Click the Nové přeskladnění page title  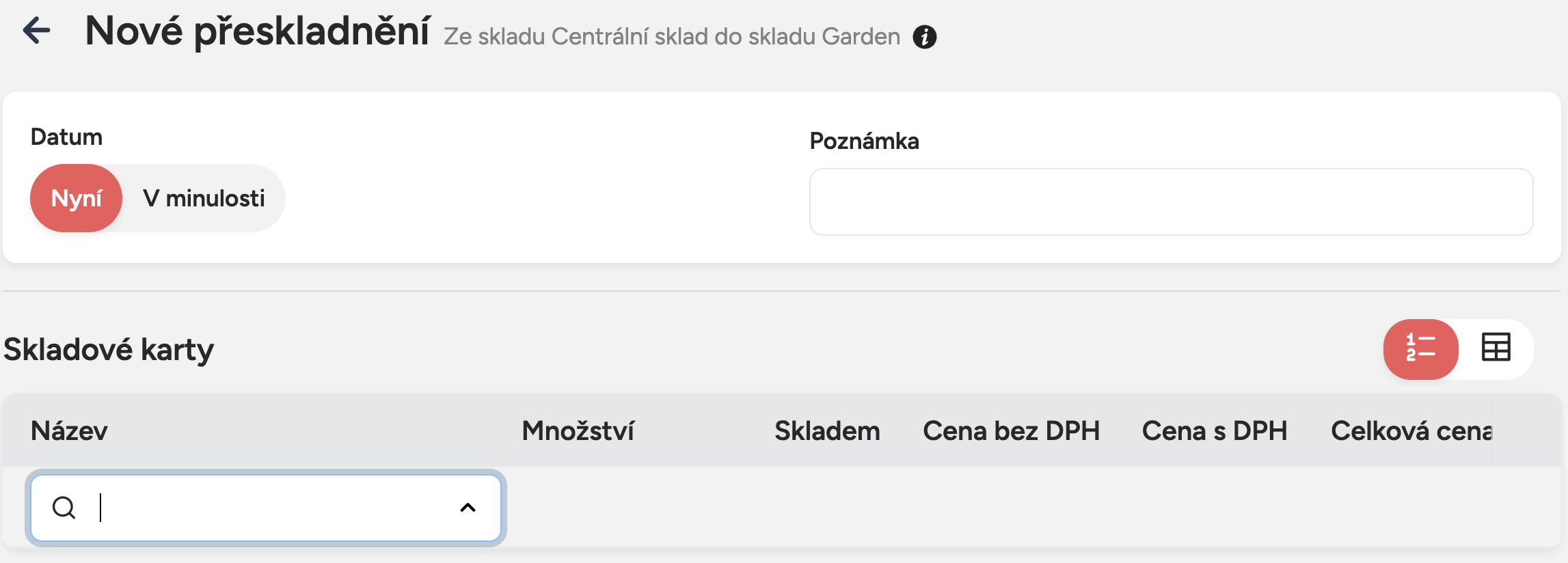click(x=257, y=31)
